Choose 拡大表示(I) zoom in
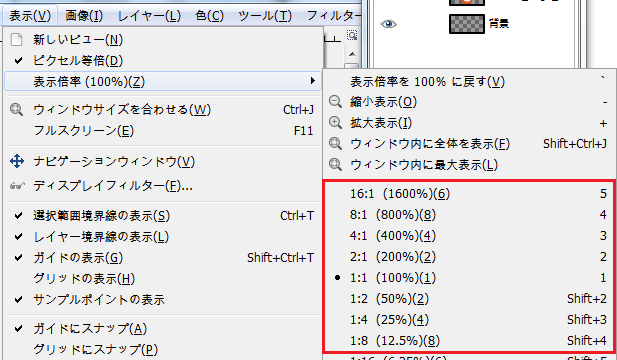Screen dimensions: 617x360 click(x=469, y=123)
